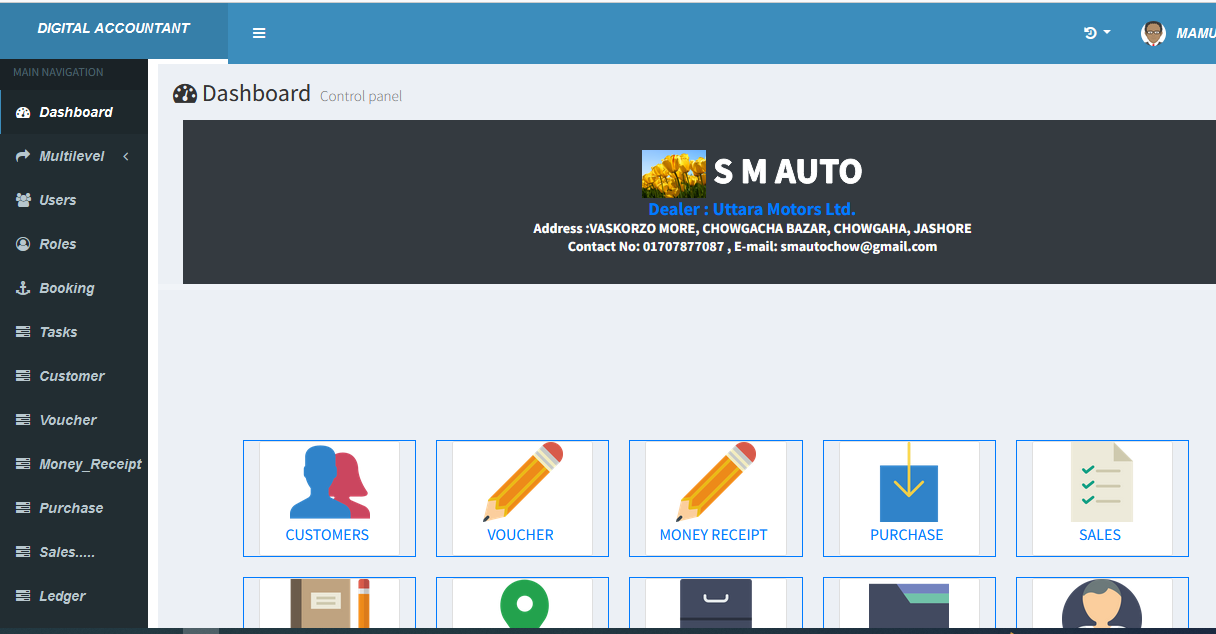
Task: Click the Multilevel share arrow icon
Action: point(23,156)
